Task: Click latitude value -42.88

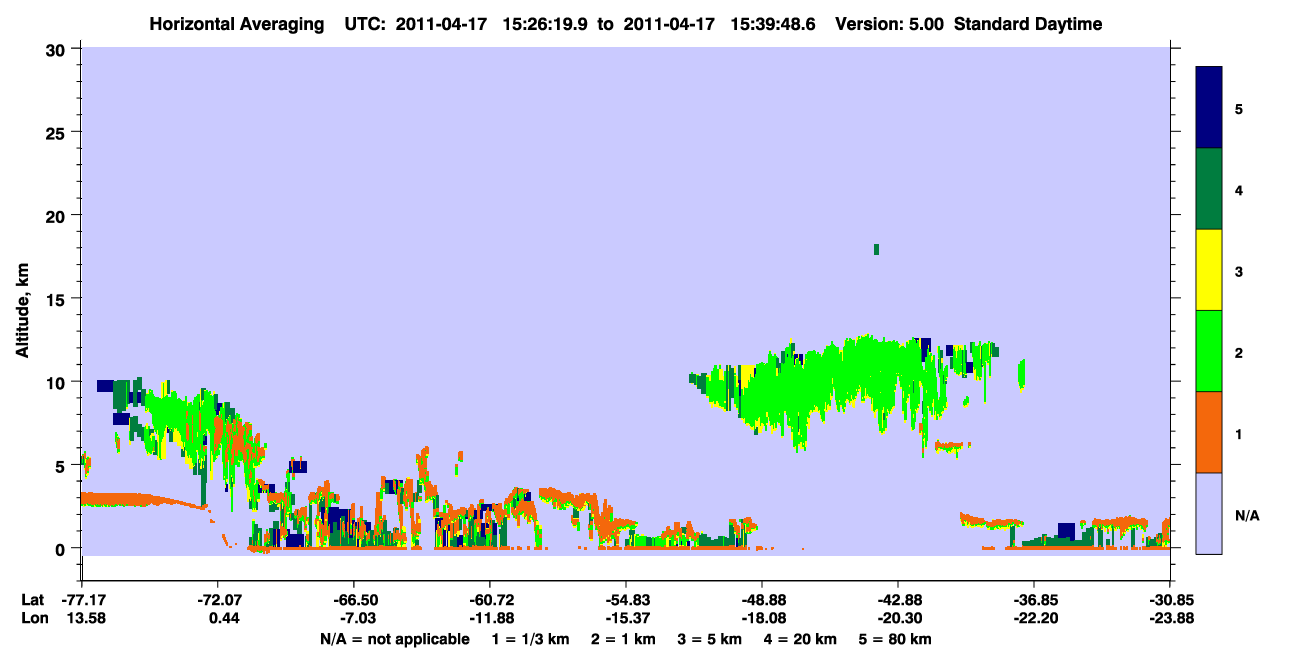Action: point(898,599)
